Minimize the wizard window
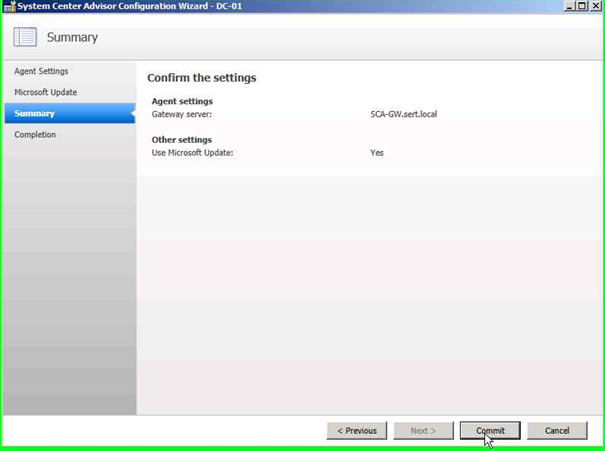The image size is (605, 451). pos(569,6)
